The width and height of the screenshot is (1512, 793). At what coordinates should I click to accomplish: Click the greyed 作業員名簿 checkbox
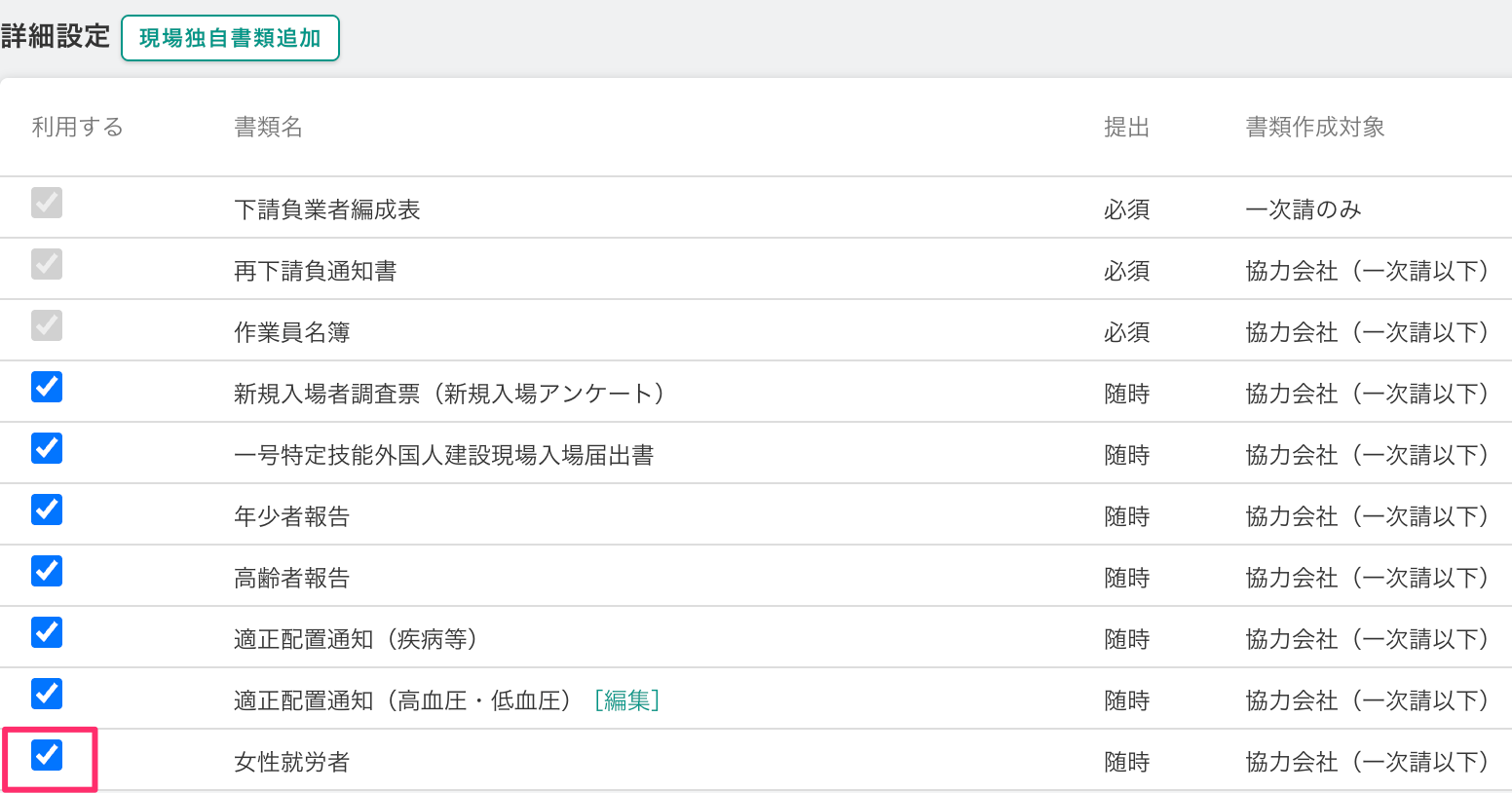(x=47, y=325)
